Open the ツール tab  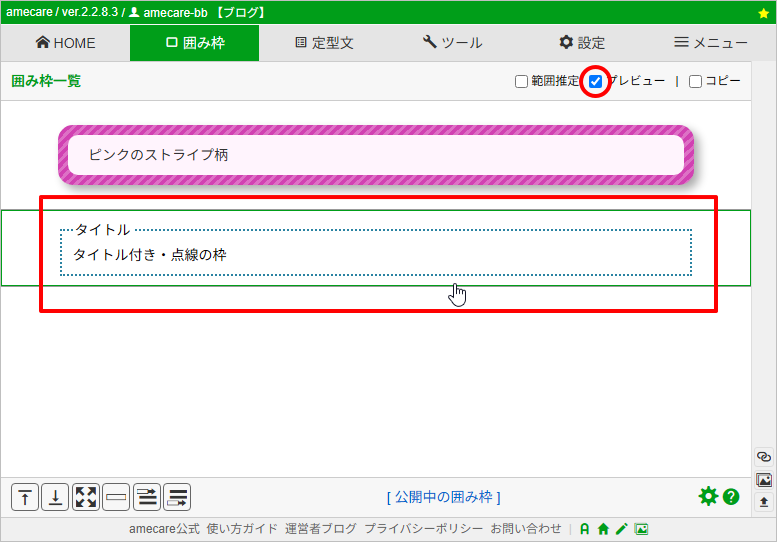(x=452, y=43)
